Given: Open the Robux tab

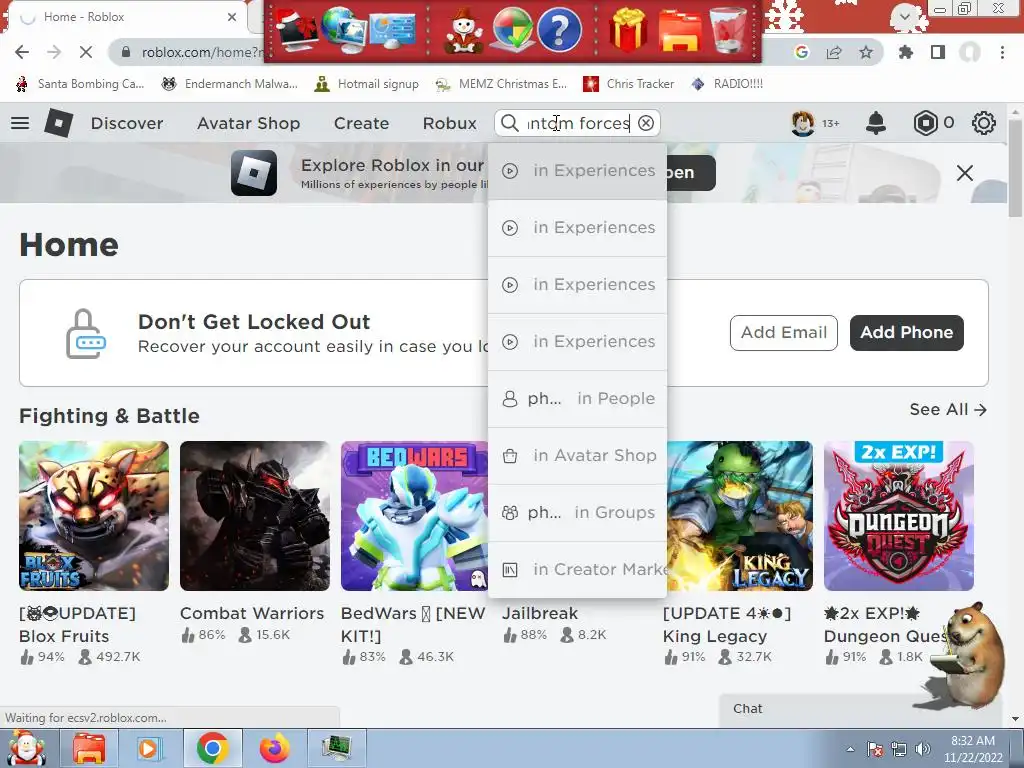Looking at the screenshot, I should [449, 123].
